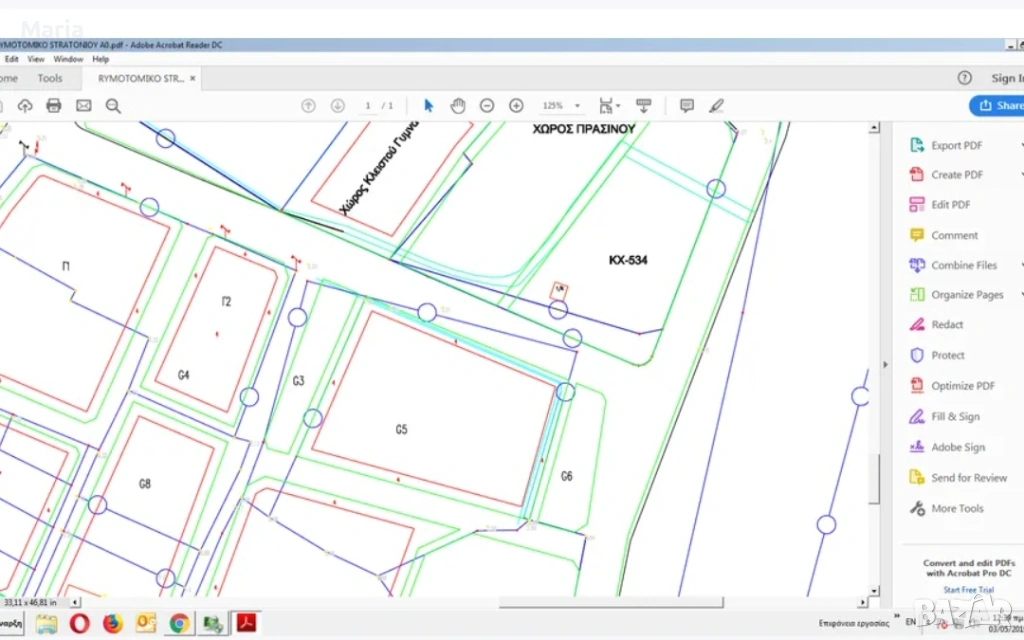Open Export PDF tool

pos(956,145)
